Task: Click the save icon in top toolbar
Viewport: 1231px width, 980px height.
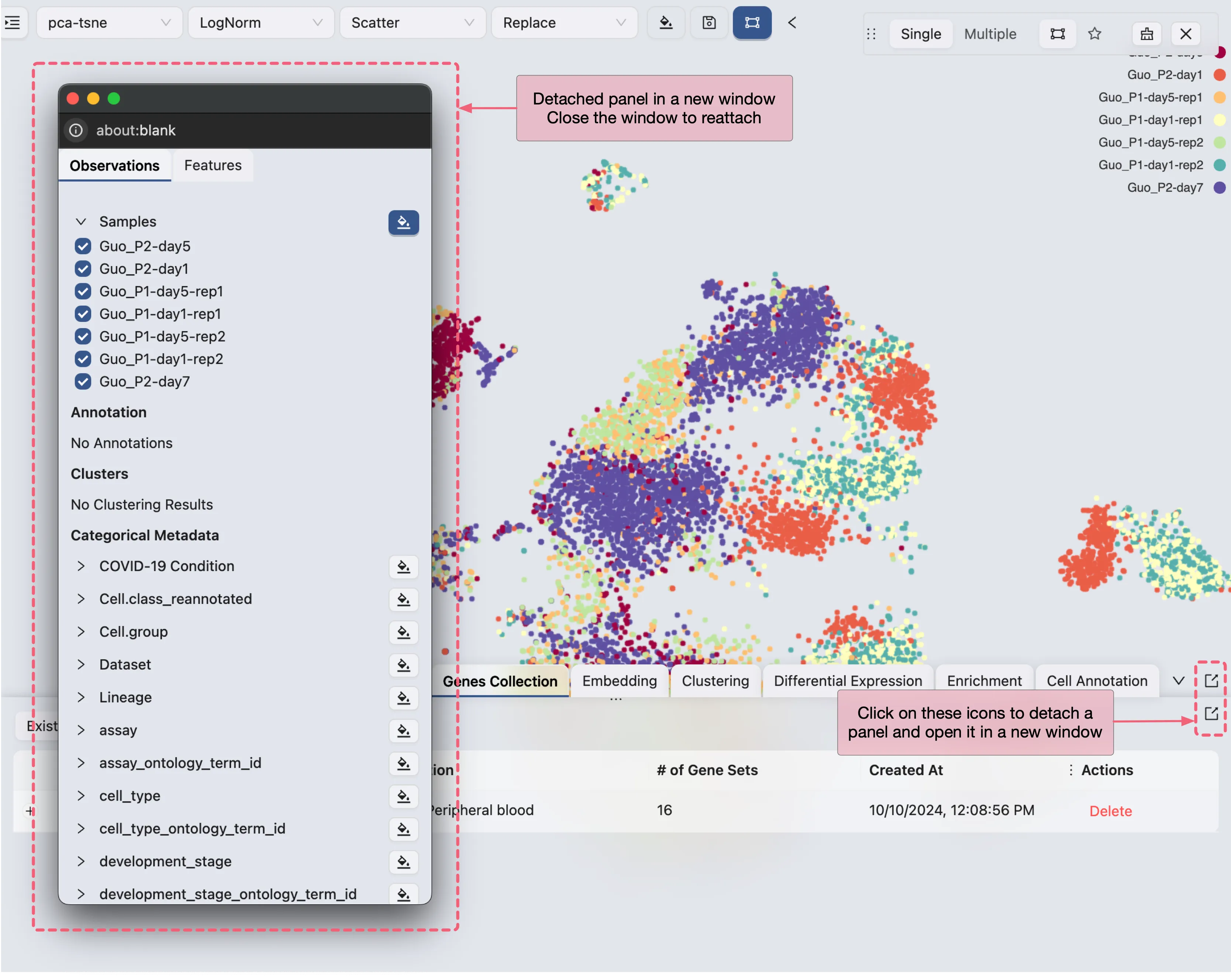Action: click(708, 23)
